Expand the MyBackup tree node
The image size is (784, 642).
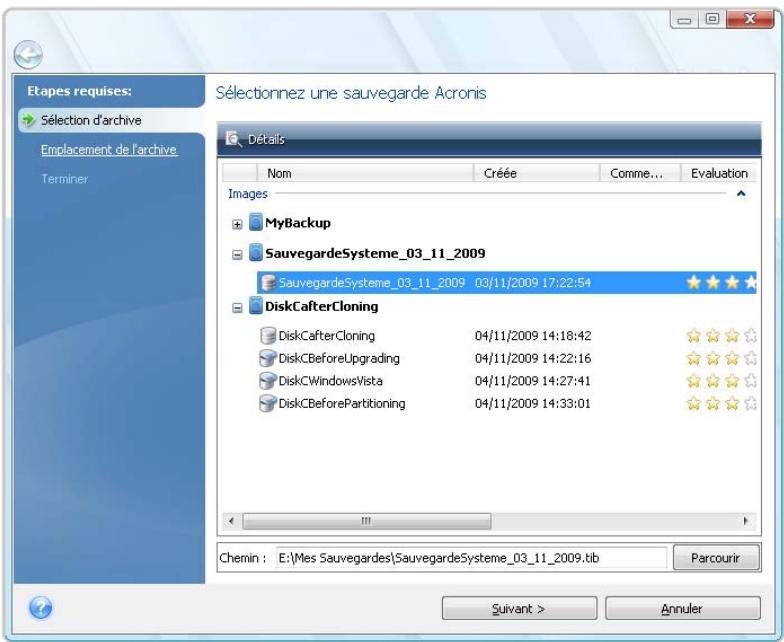237,224
